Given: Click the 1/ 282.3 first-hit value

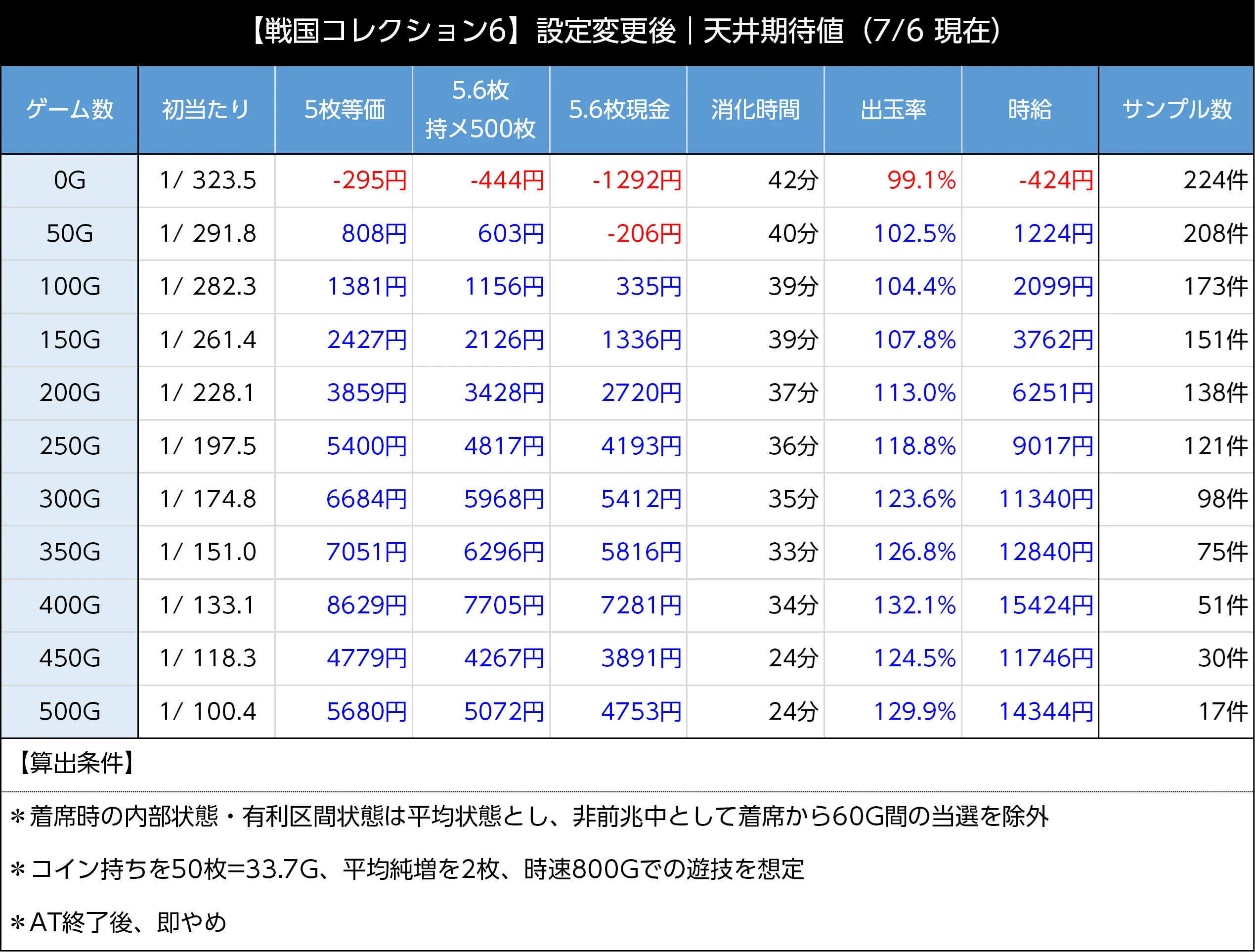Looking at the screenshot, I should [208, 287].
